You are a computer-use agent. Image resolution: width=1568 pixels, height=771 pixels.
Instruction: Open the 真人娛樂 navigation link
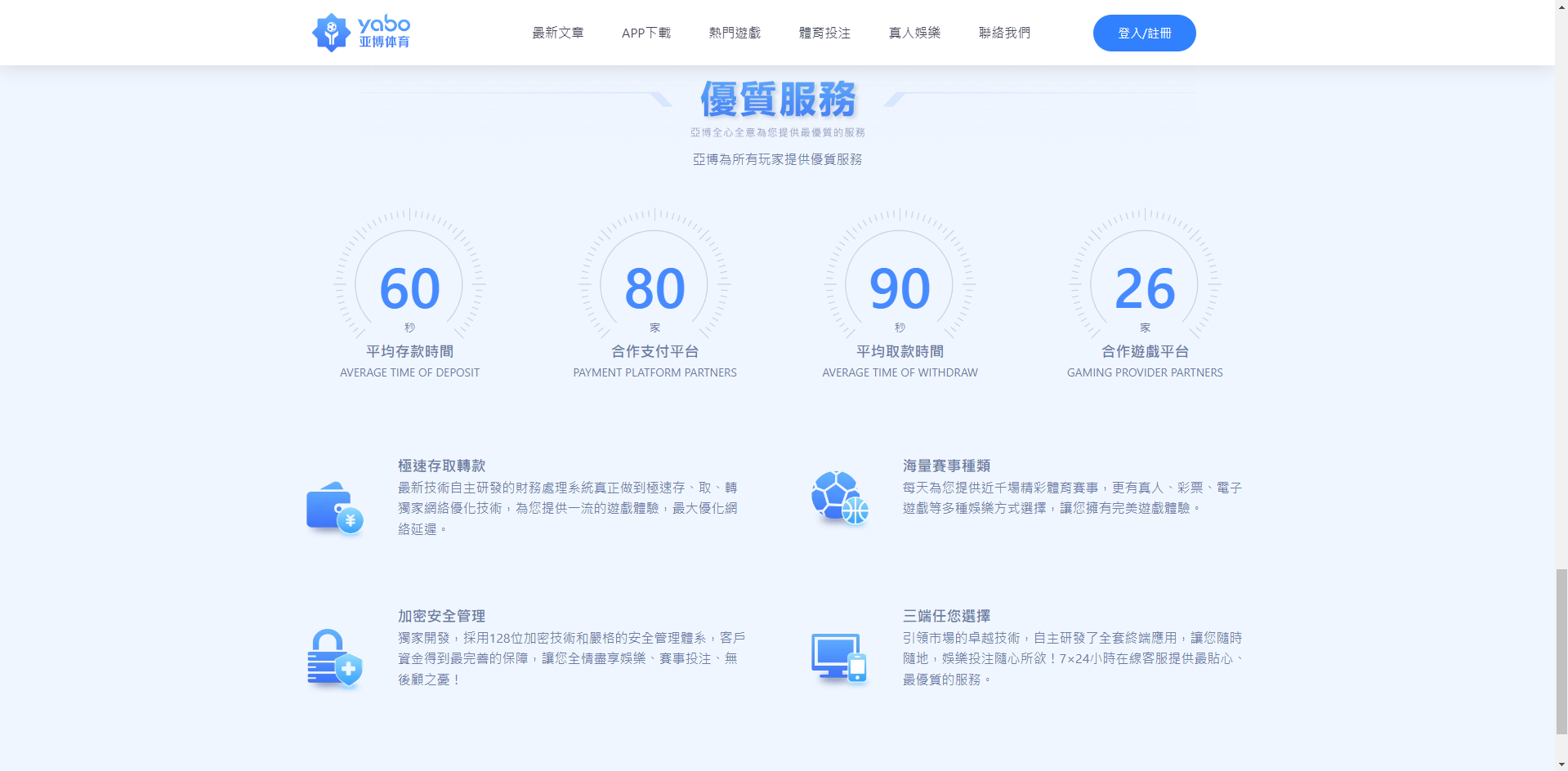pos(914,33)
